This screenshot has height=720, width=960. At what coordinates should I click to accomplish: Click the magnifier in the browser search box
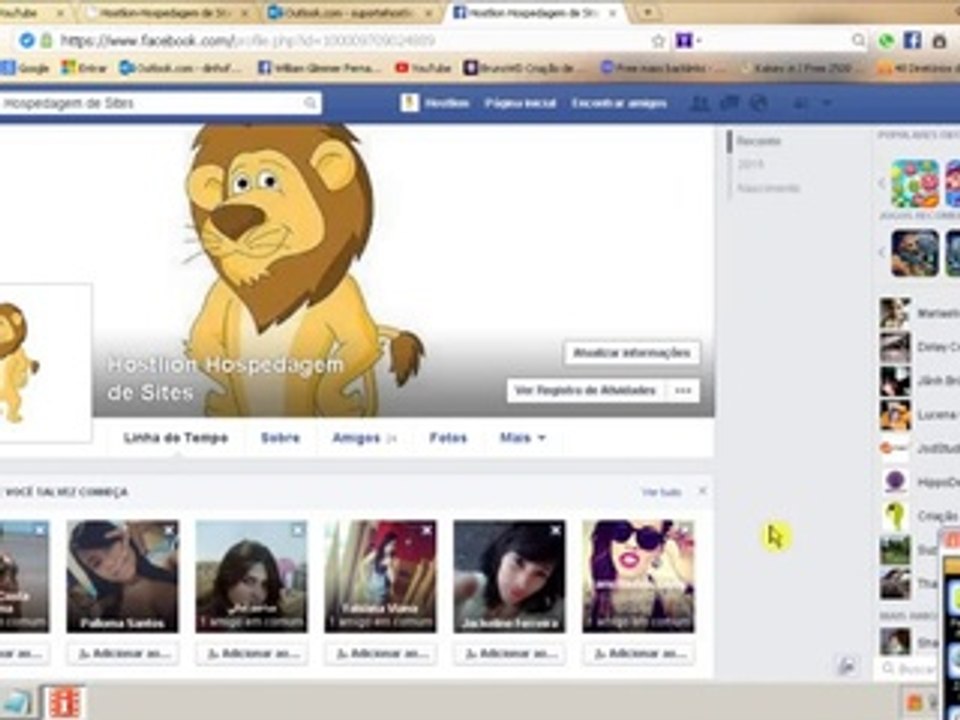click(x=858, y=40)
